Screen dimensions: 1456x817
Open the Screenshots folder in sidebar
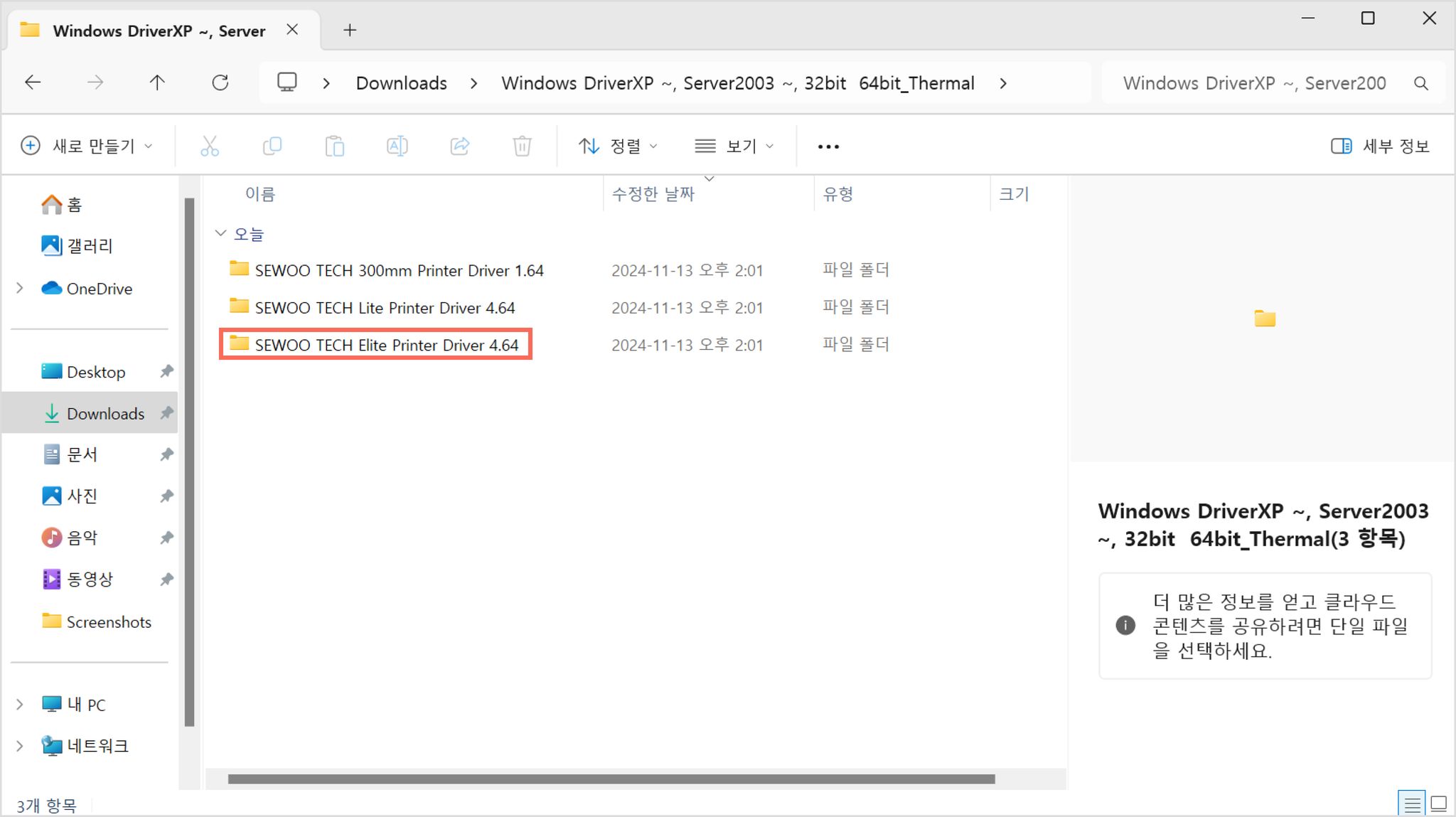click(97, 621)
